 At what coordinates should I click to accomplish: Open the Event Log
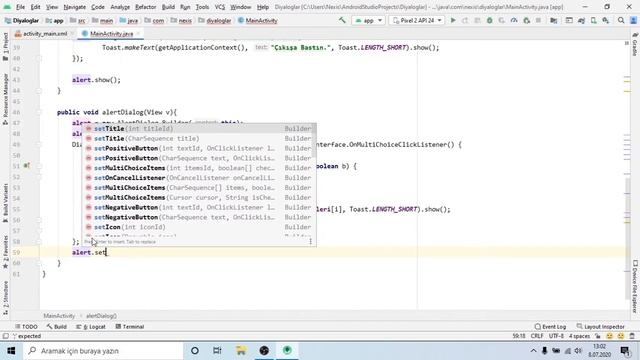(550, 327)
